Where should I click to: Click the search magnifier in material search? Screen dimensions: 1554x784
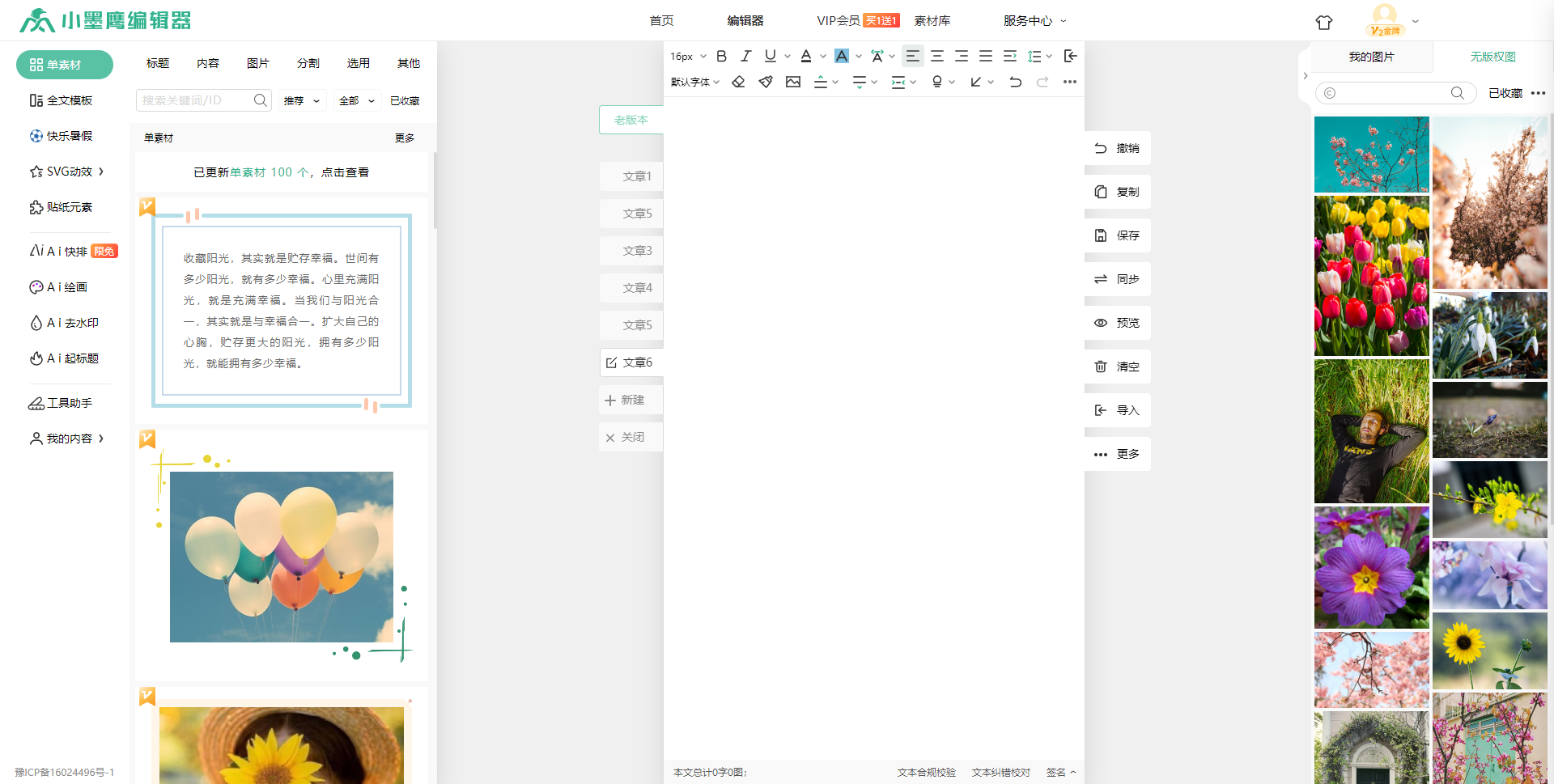click(x=260, y=100)
